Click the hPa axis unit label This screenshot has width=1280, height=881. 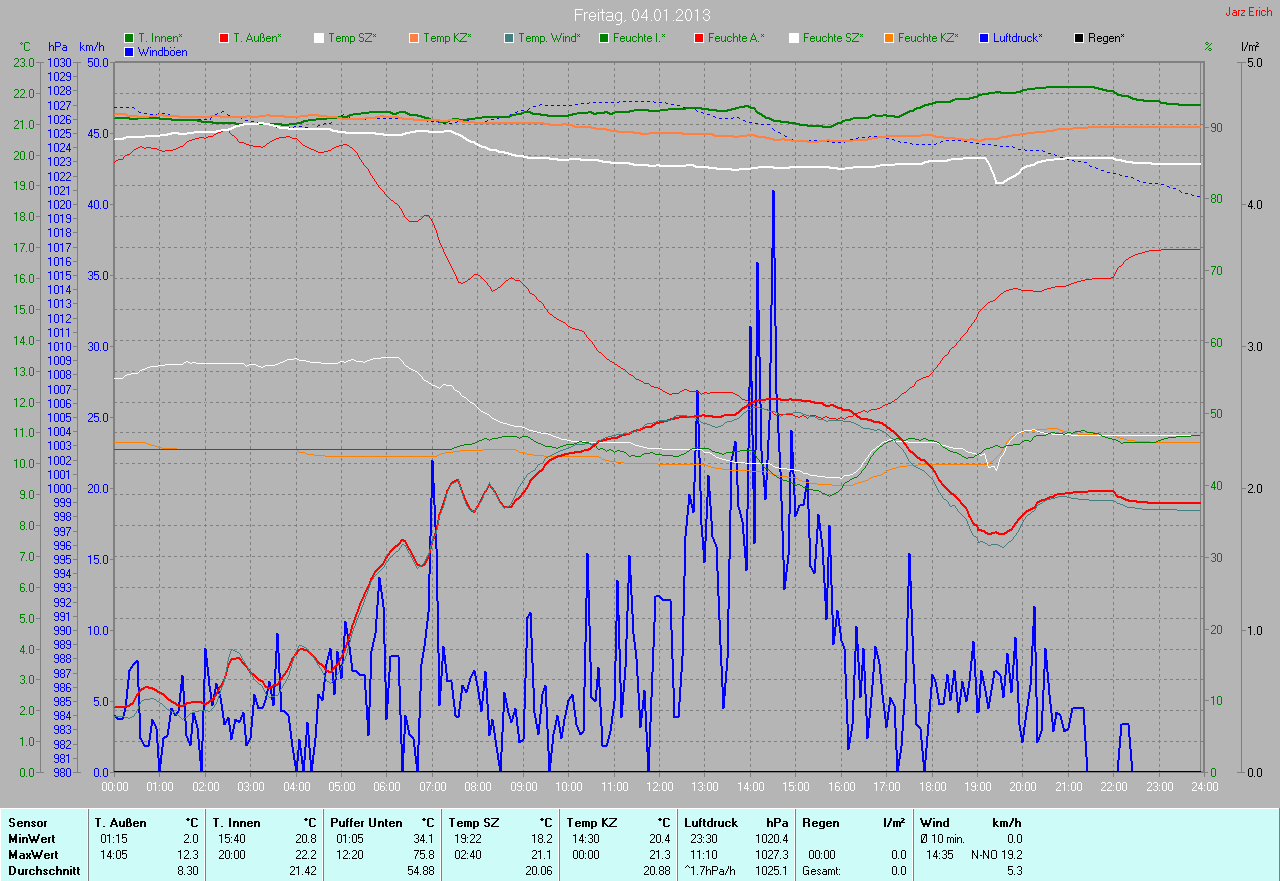coord(58,47)
